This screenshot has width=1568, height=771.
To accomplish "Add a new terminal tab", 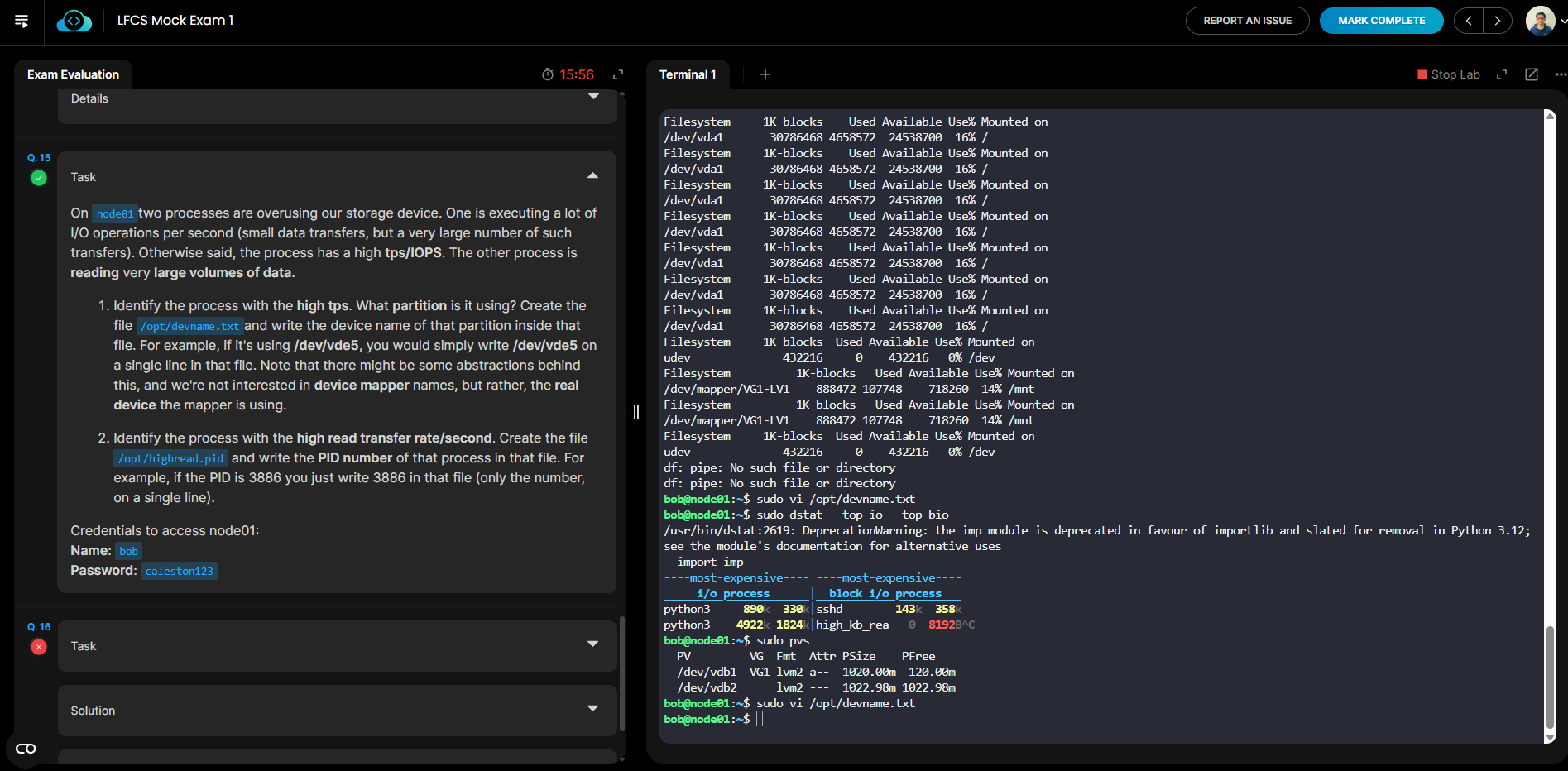I will (765, 74).
